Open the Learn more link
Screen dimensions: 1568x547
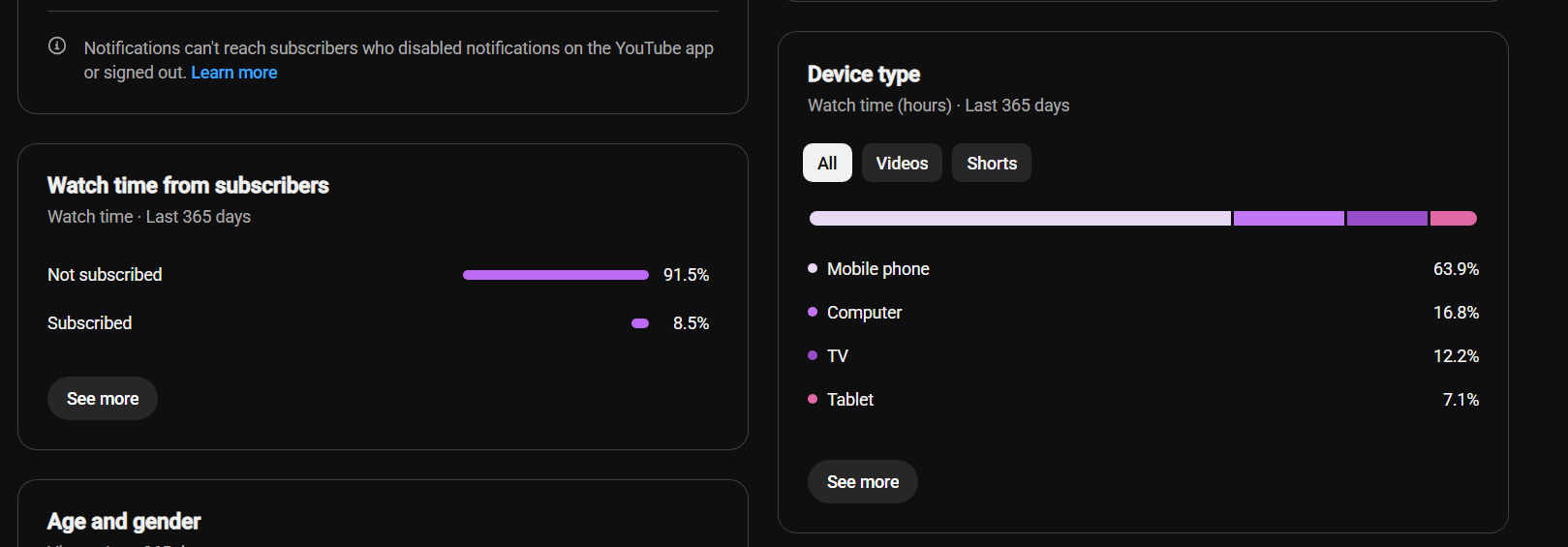234,73
